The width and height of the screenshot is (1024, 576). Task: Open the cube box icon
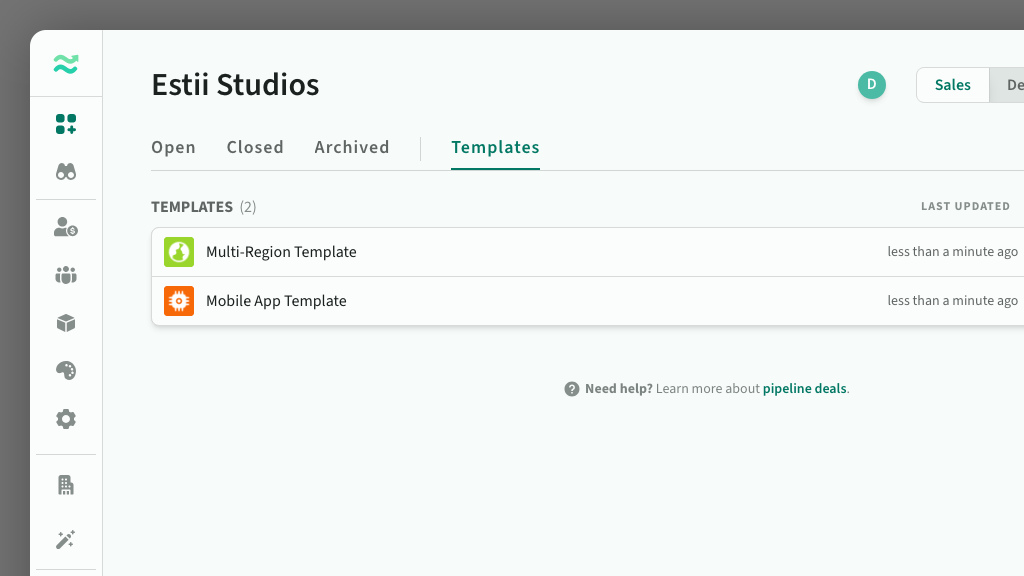(66, 323)
